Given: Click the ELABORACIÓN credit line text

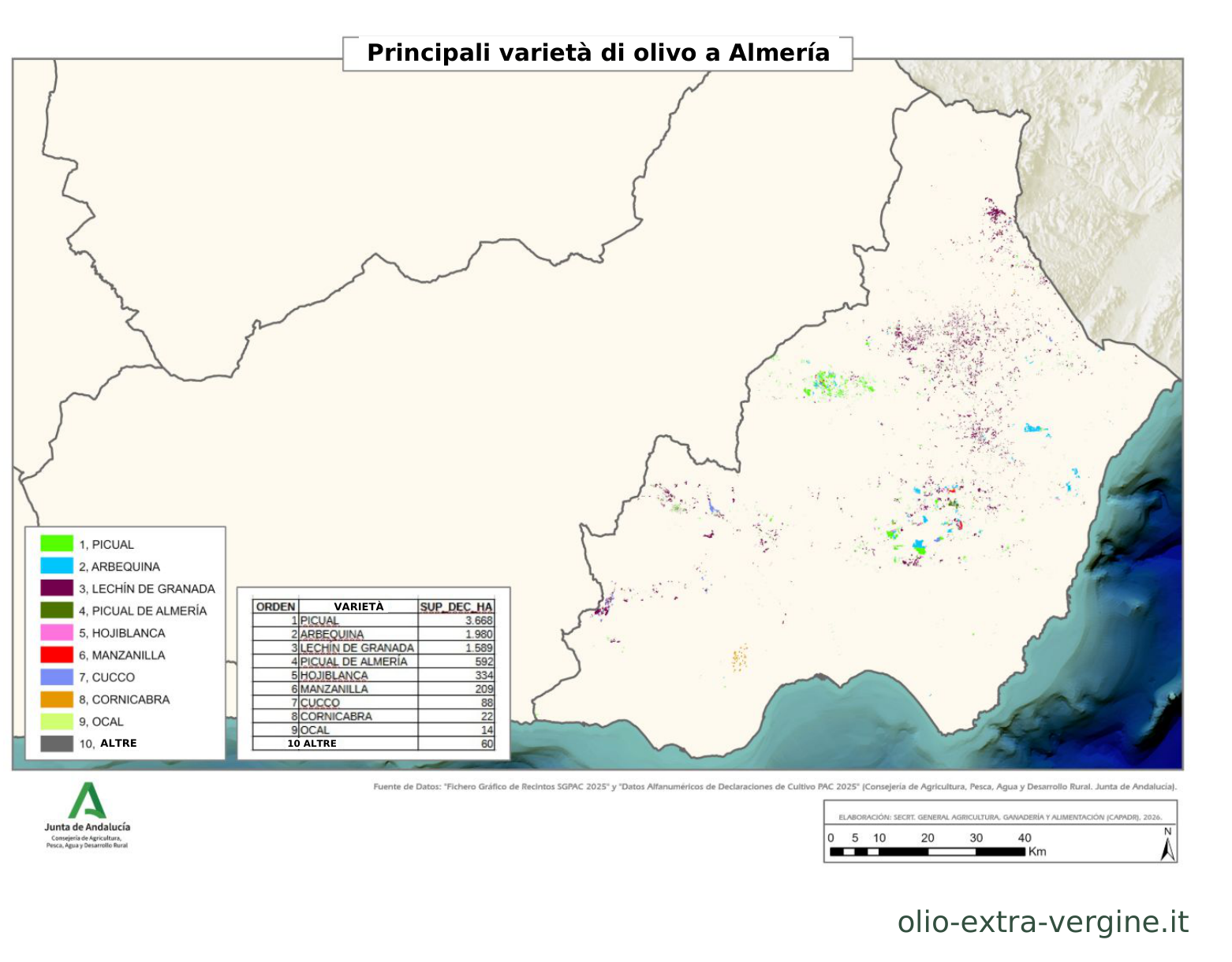Looking at the screenshot, I should (x=999, y=818).
